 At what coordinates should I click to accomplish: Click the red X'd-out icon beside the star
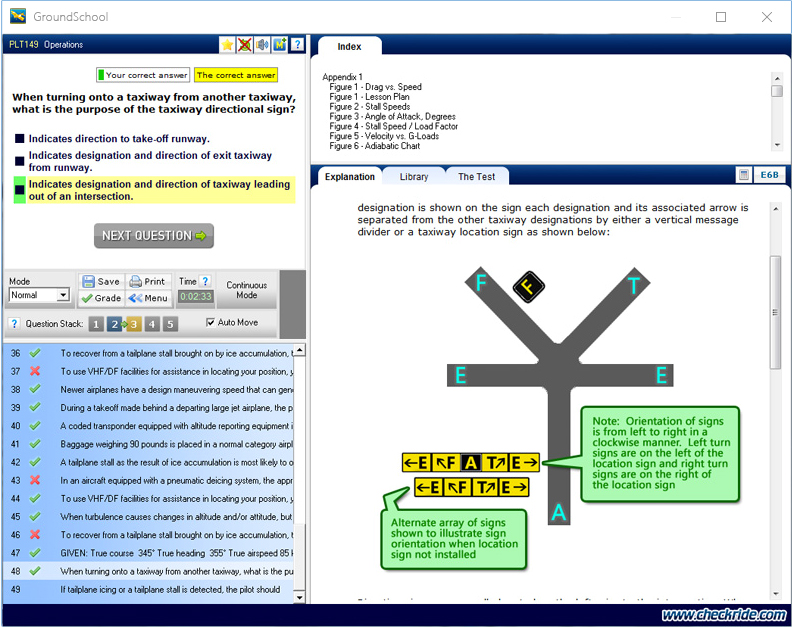point(245,45)
